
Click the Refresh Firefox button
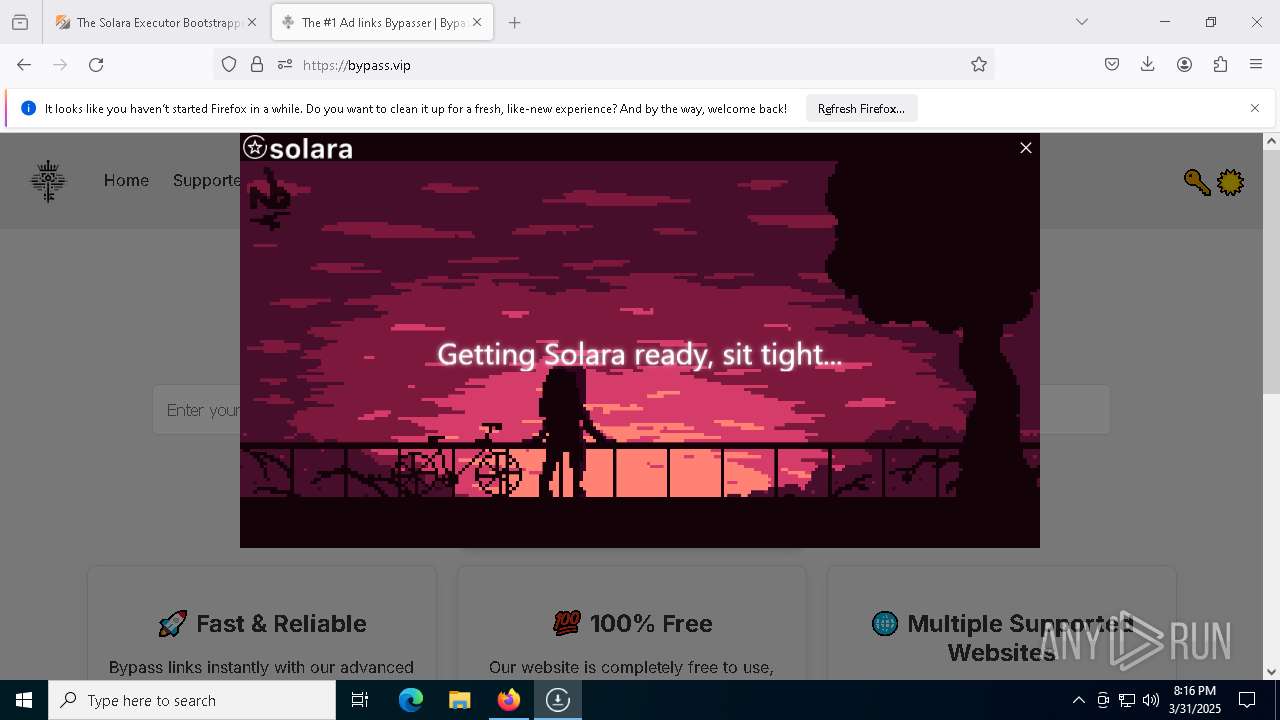pos(861,108)
